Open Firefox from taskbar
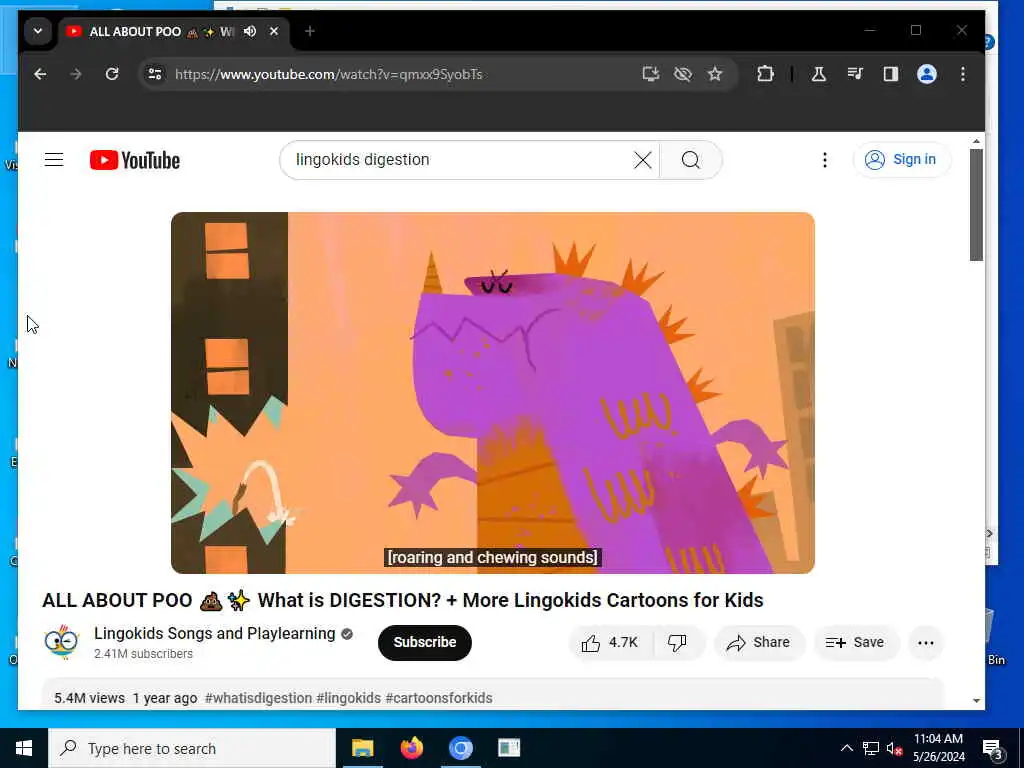 tap(411, 748)
